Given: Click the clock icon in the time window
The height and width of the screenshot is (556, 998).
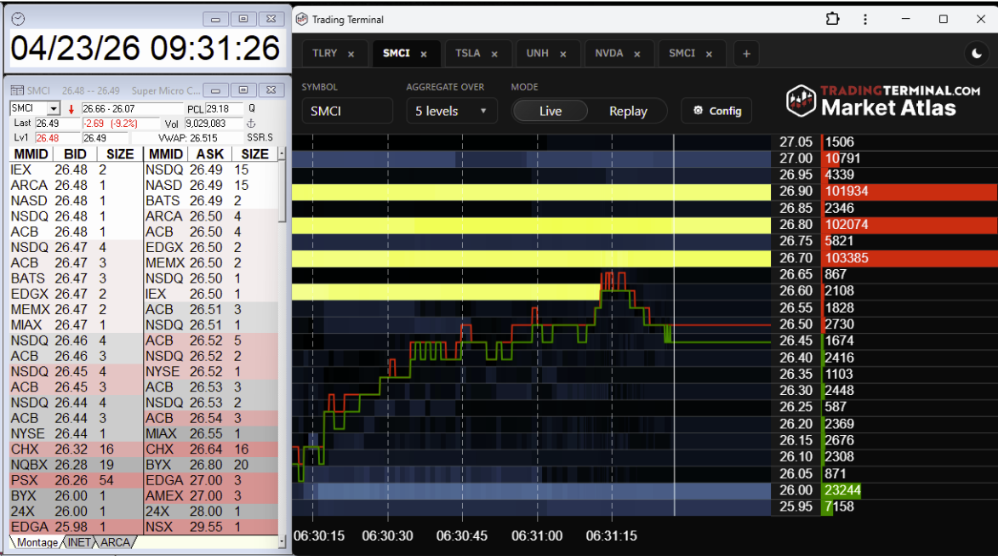Looking at the screenshot, I should tap(17, 19).
